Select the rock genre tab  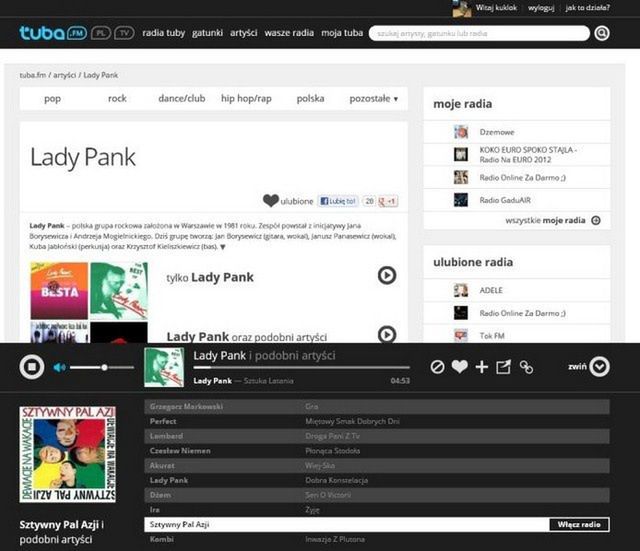[117, 98]
